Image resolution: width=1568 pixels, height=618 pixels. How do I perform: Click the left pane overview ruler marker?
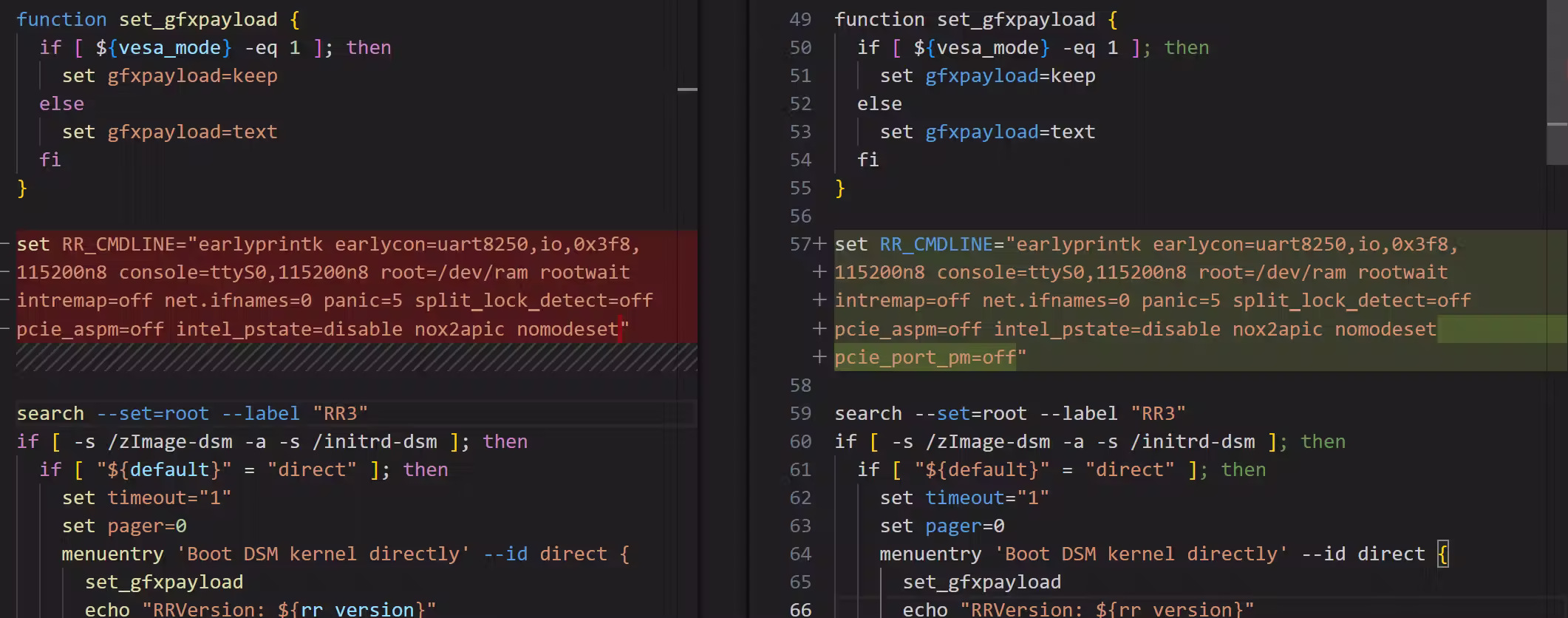coord(687,89)
